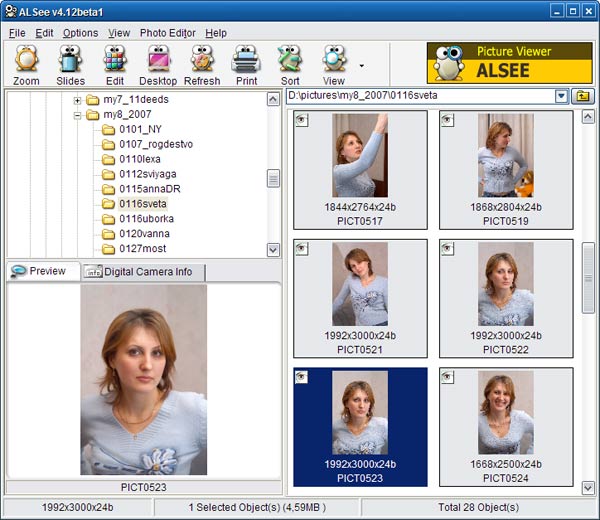The width and height of the screenshot is (600, 520).
Task: Open the View options dropdown arrow
Action: click(362, 66)
